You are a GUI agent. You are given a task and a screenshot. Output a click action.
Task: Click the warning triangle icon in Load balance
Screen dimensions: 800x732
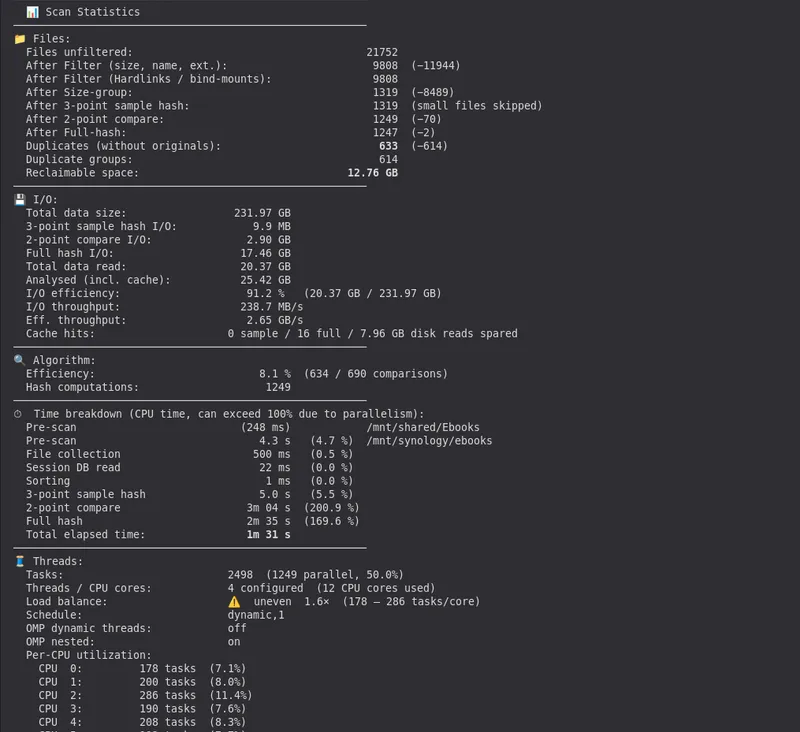[234, 601]
